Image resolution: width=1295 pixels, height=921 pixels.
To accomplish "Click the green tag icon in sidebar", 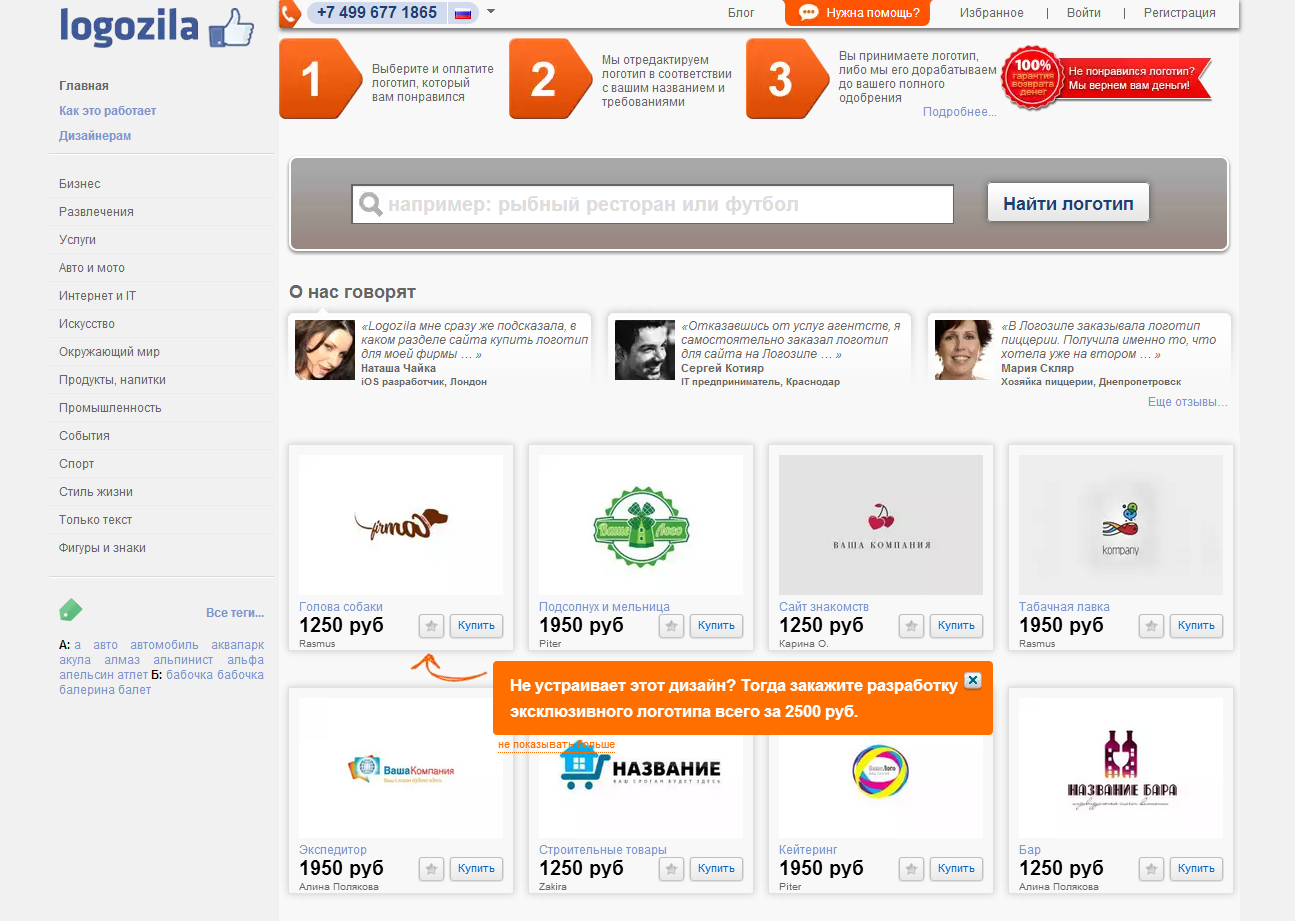I will (71, 610).
